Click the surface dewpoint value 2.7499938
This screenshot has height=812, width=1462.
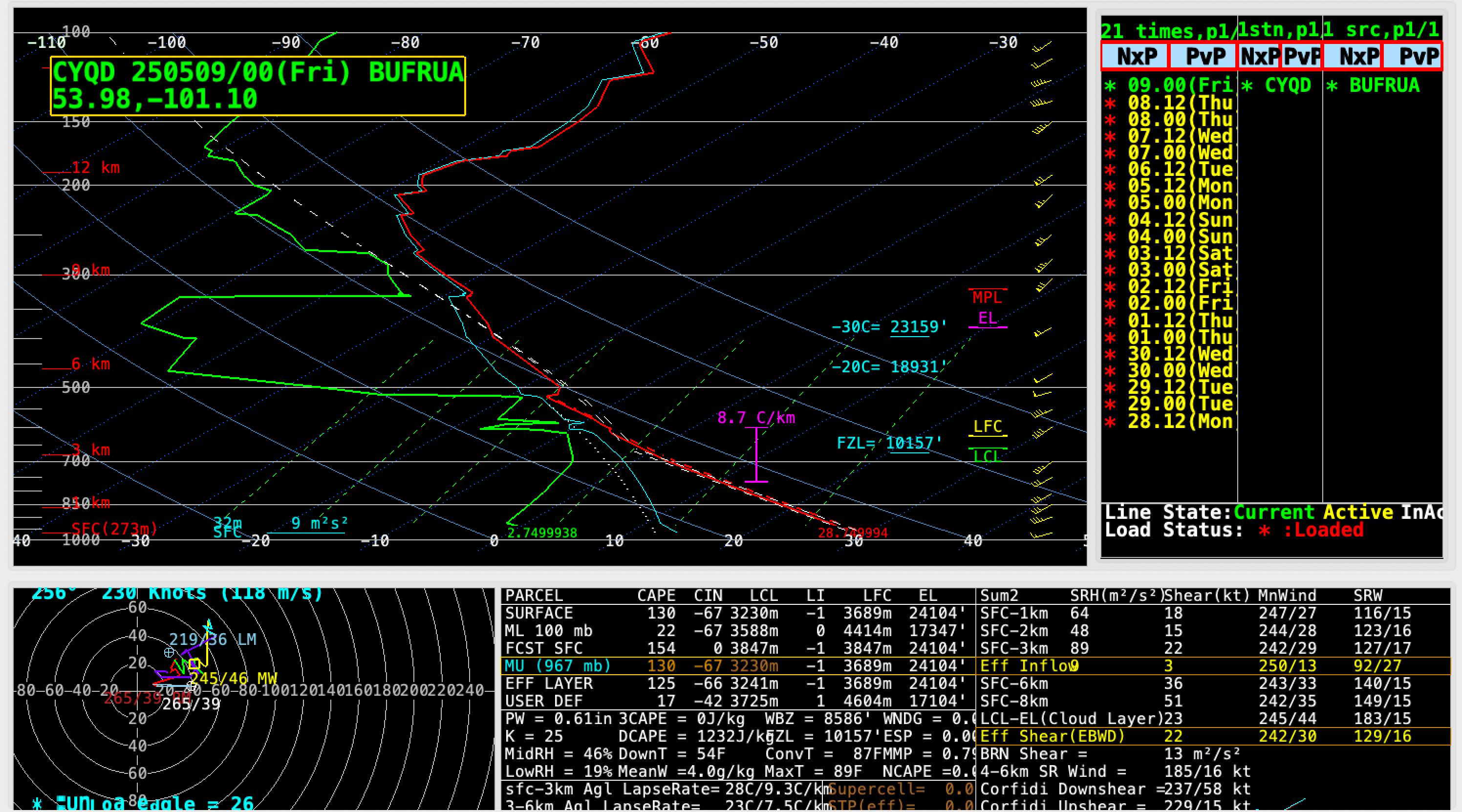[x=542, y=533]
